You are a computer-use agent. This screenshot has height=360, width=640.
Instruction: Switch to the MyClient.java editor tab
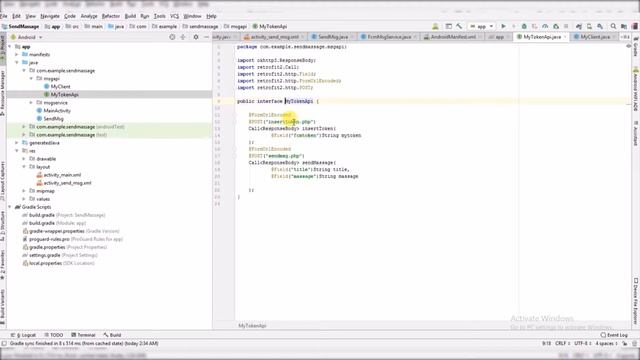(x=595, y=37)
